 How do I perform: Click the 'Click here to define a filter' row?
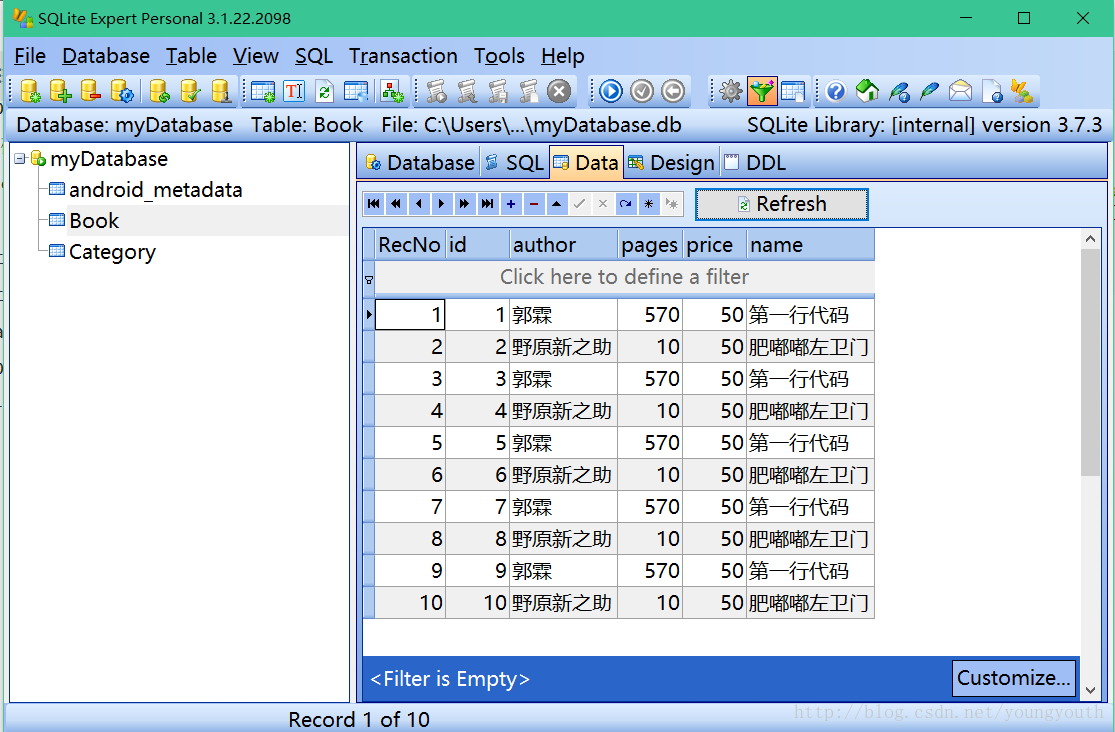tap(624, 277)
